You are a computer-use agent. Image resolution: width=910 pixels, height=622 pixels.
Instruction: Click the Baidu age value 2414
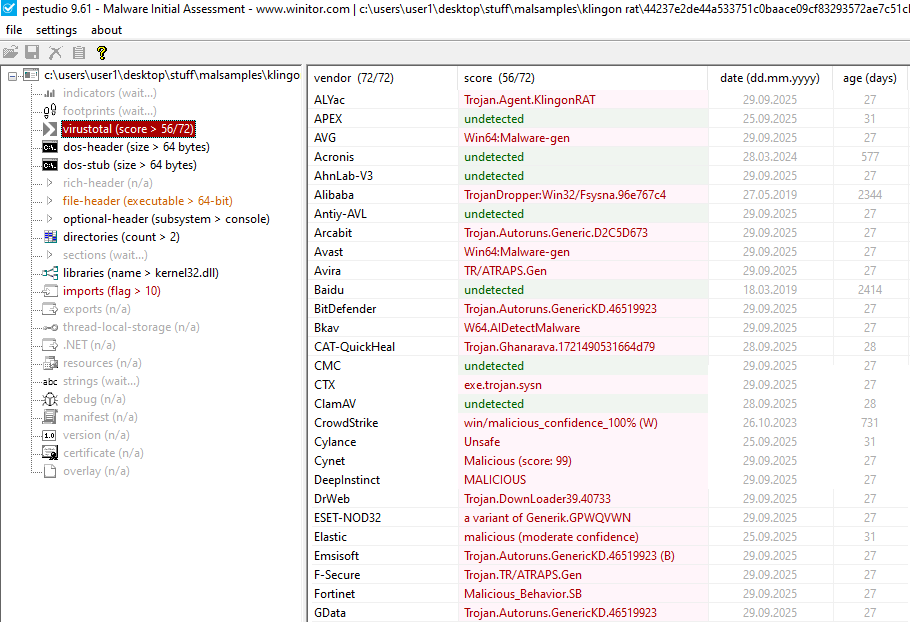coord(869,290)
